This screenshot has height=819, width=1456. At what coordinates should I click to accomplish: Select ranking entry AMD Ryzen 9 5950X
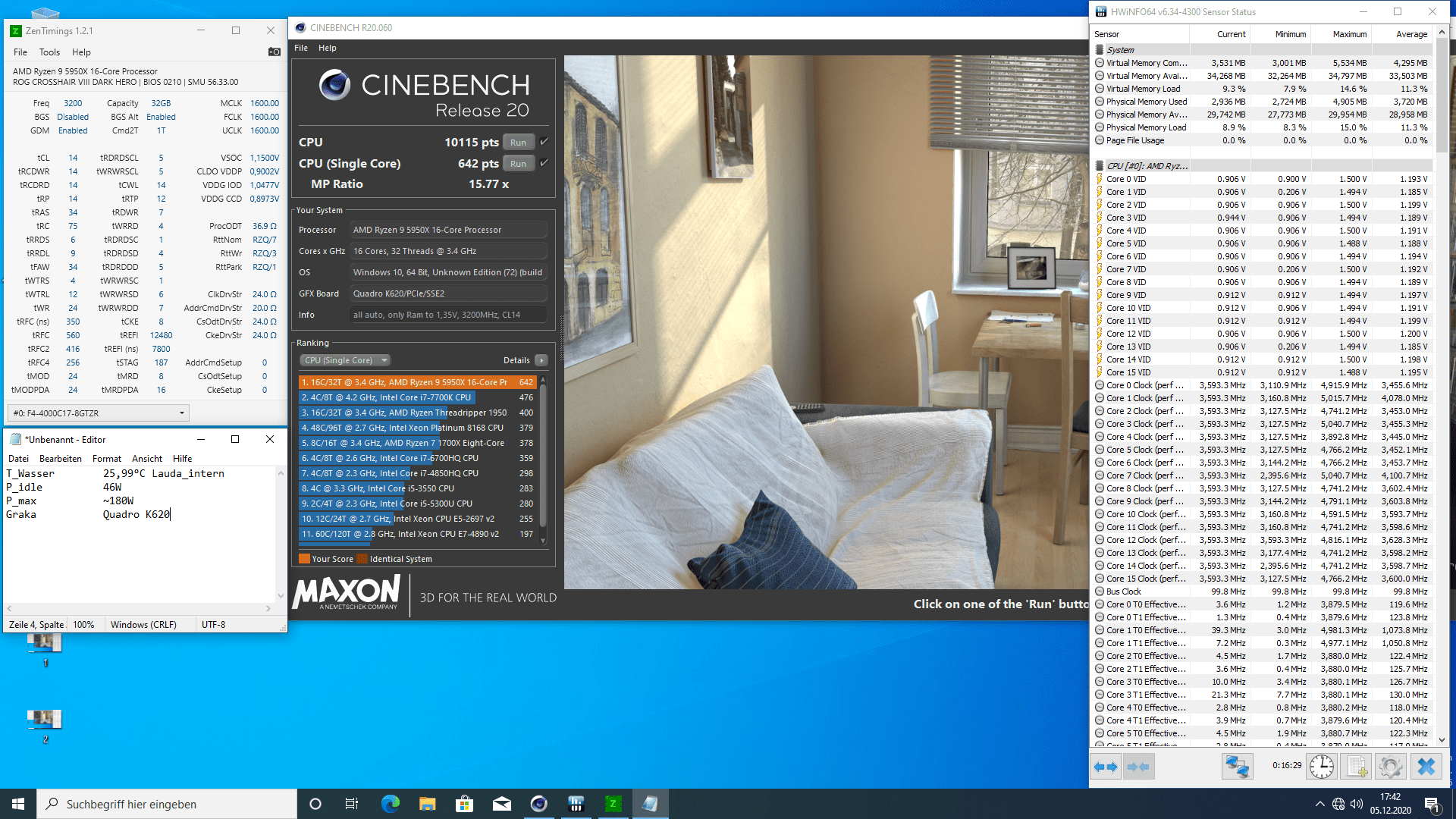(418, 382)
